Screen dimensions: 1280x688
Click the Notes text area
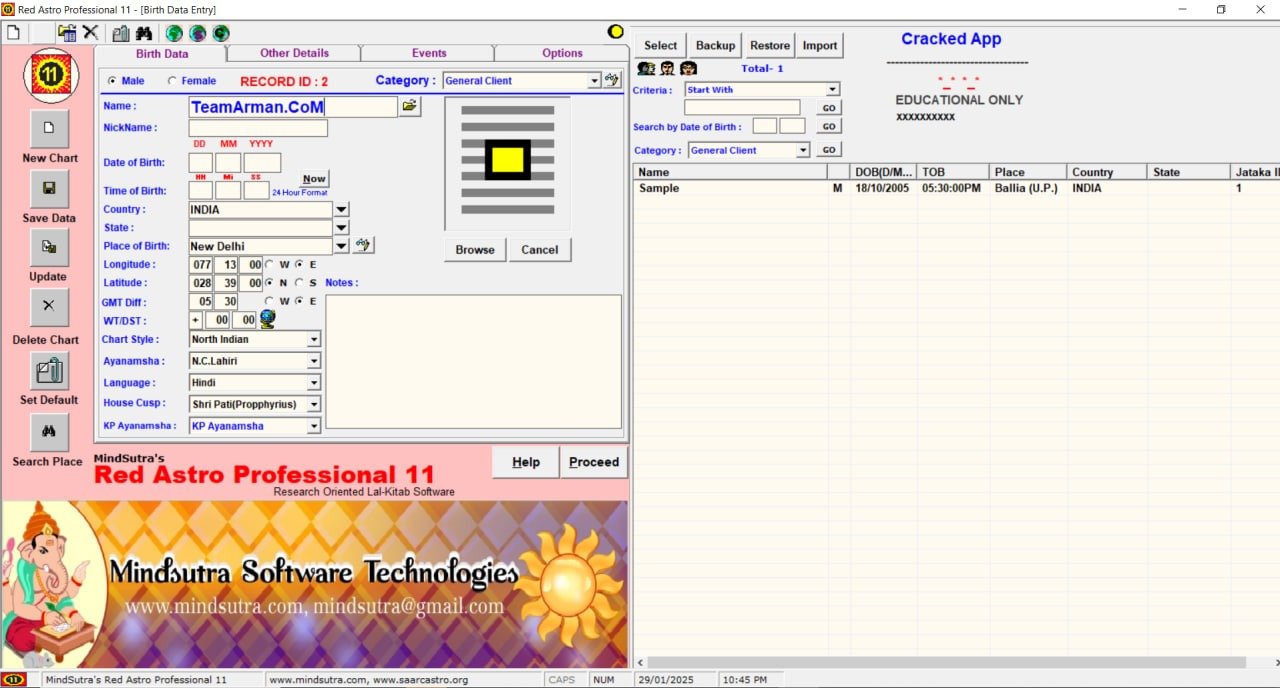click(x=474, y=361)
